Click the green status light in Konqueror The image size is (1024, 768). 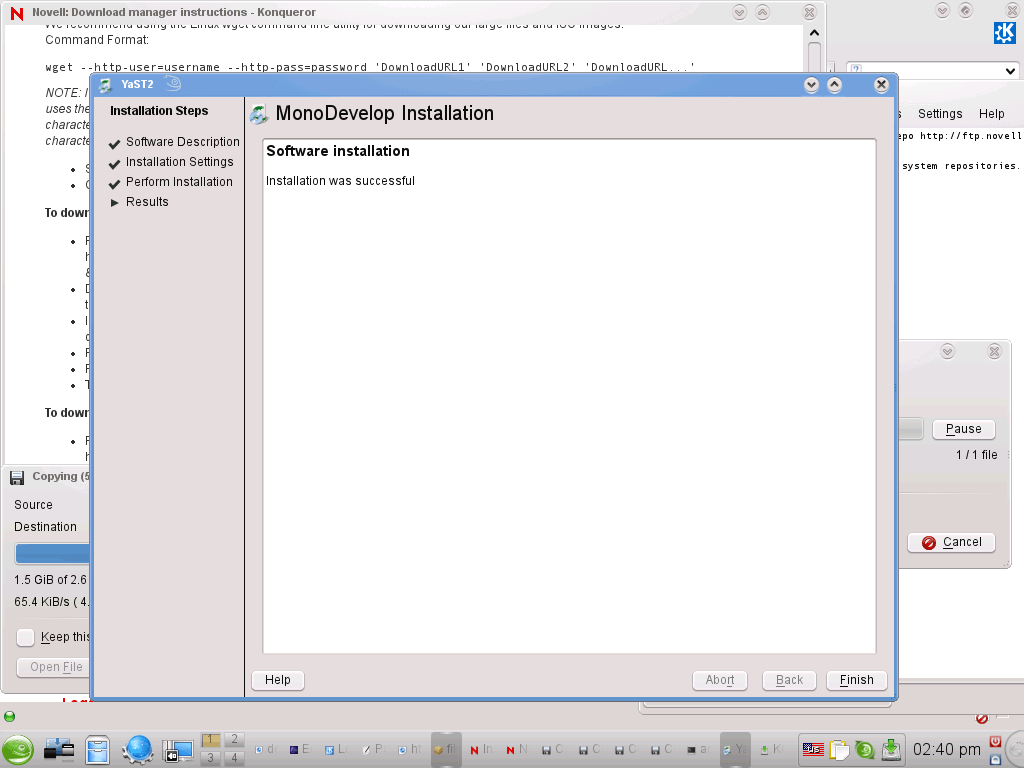[9, 716]
